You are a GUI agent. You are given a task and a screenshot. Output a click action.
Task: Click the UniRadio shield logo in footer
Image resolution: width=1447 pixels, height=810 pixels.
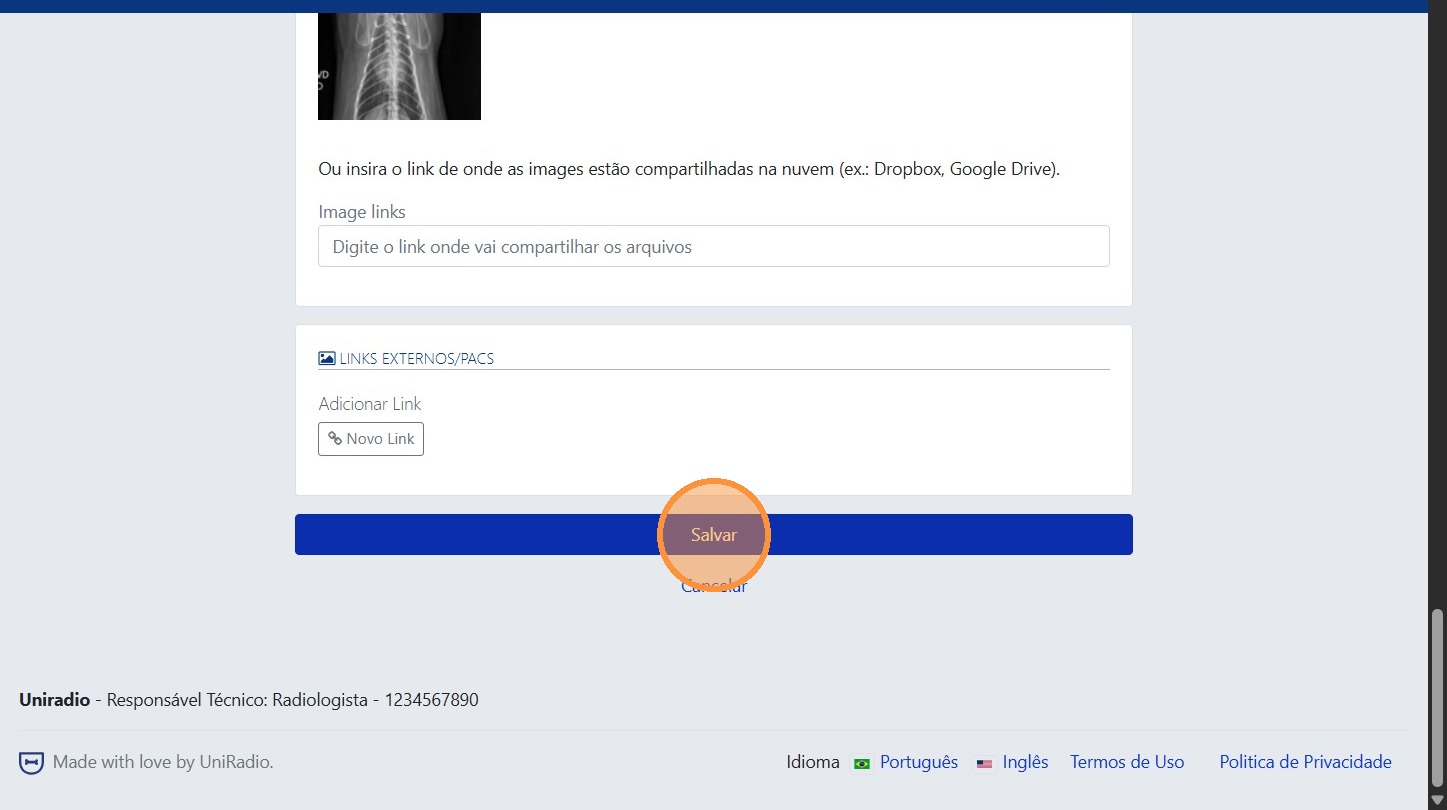point(31,763)
